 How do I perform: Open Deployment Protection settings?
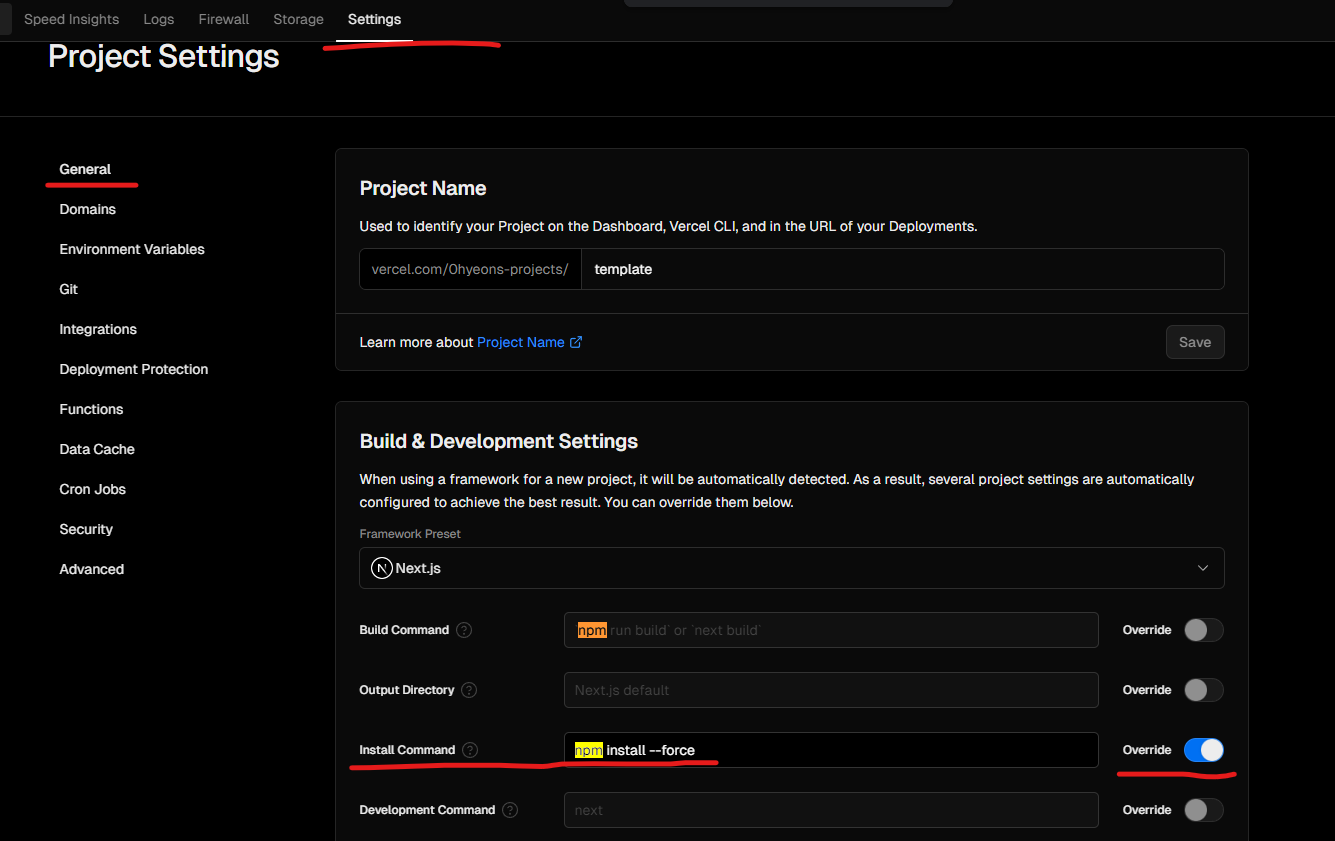coord(134,369)
